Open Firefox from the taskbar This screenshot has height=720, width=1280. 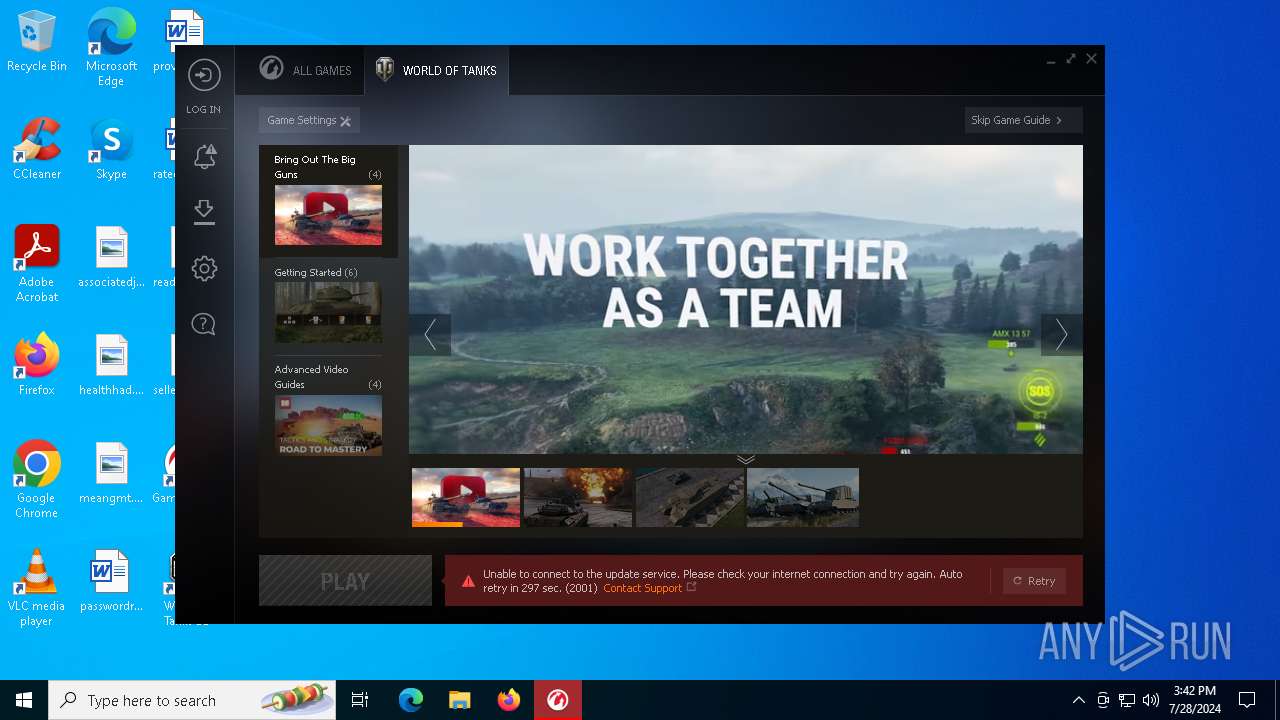pos(509,700)
